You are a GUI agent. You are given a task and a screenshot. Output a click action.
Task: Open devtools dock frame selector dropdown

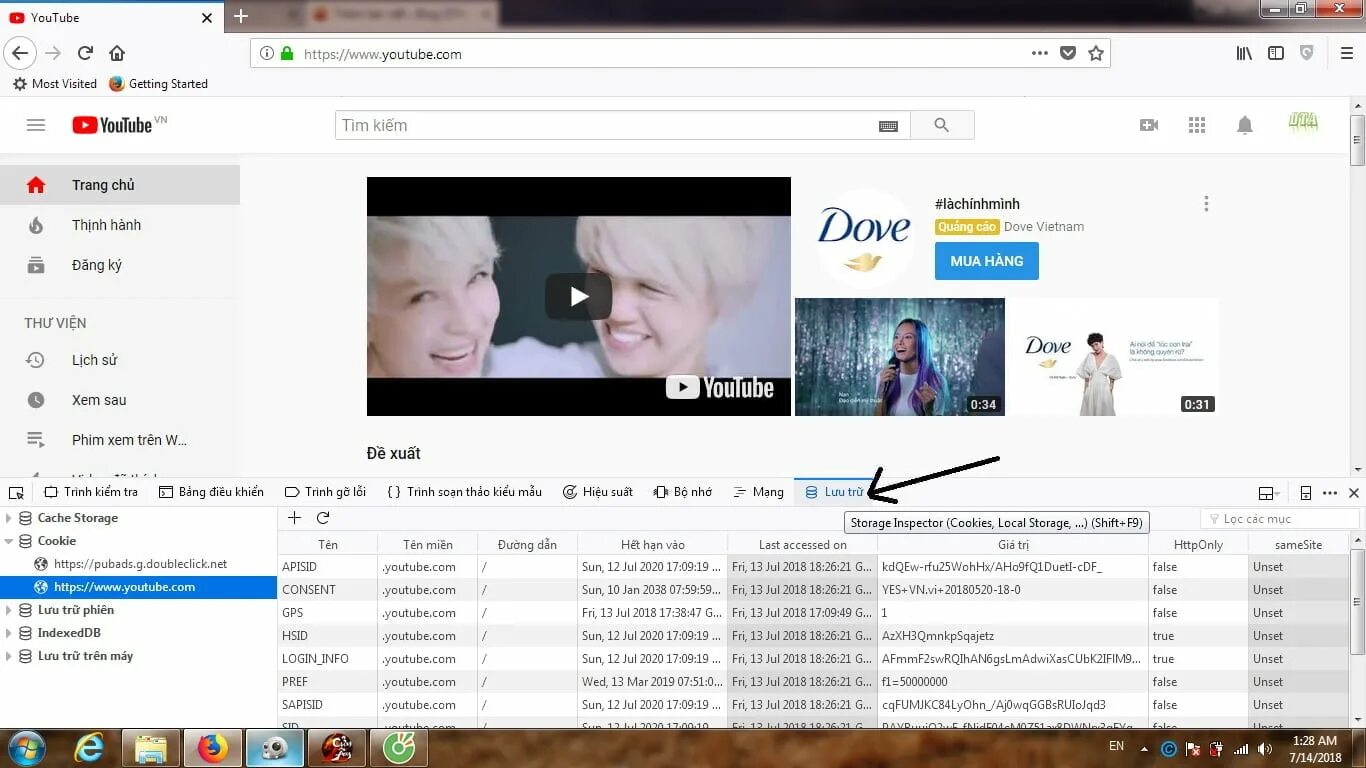1269,493
